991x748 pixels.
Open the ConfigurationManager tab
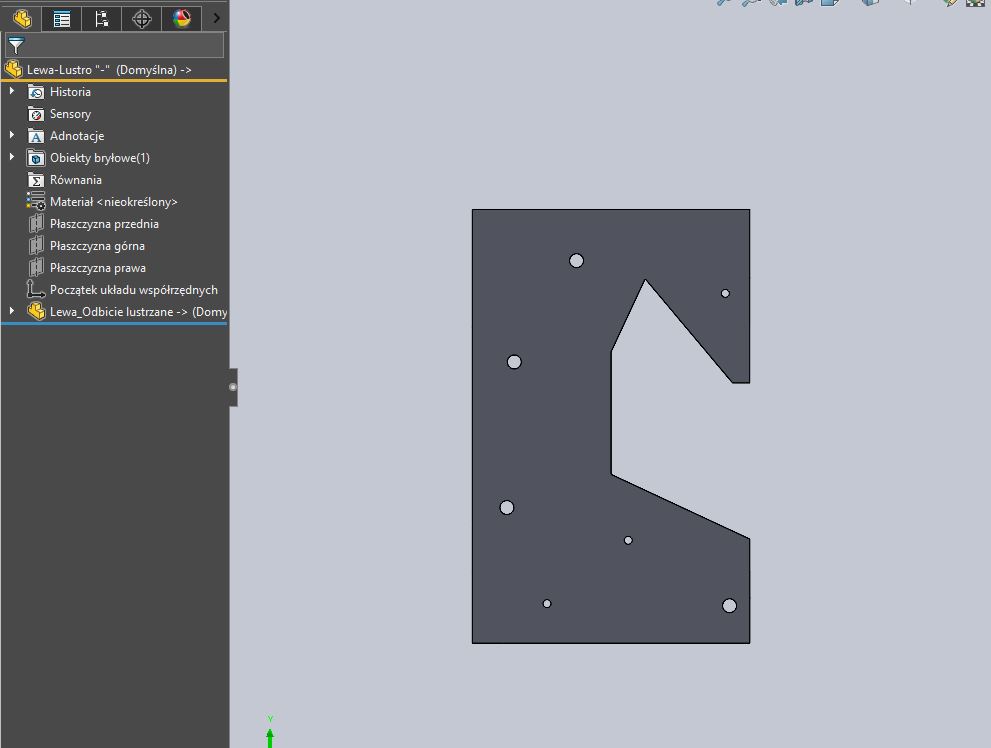[101, 17]
